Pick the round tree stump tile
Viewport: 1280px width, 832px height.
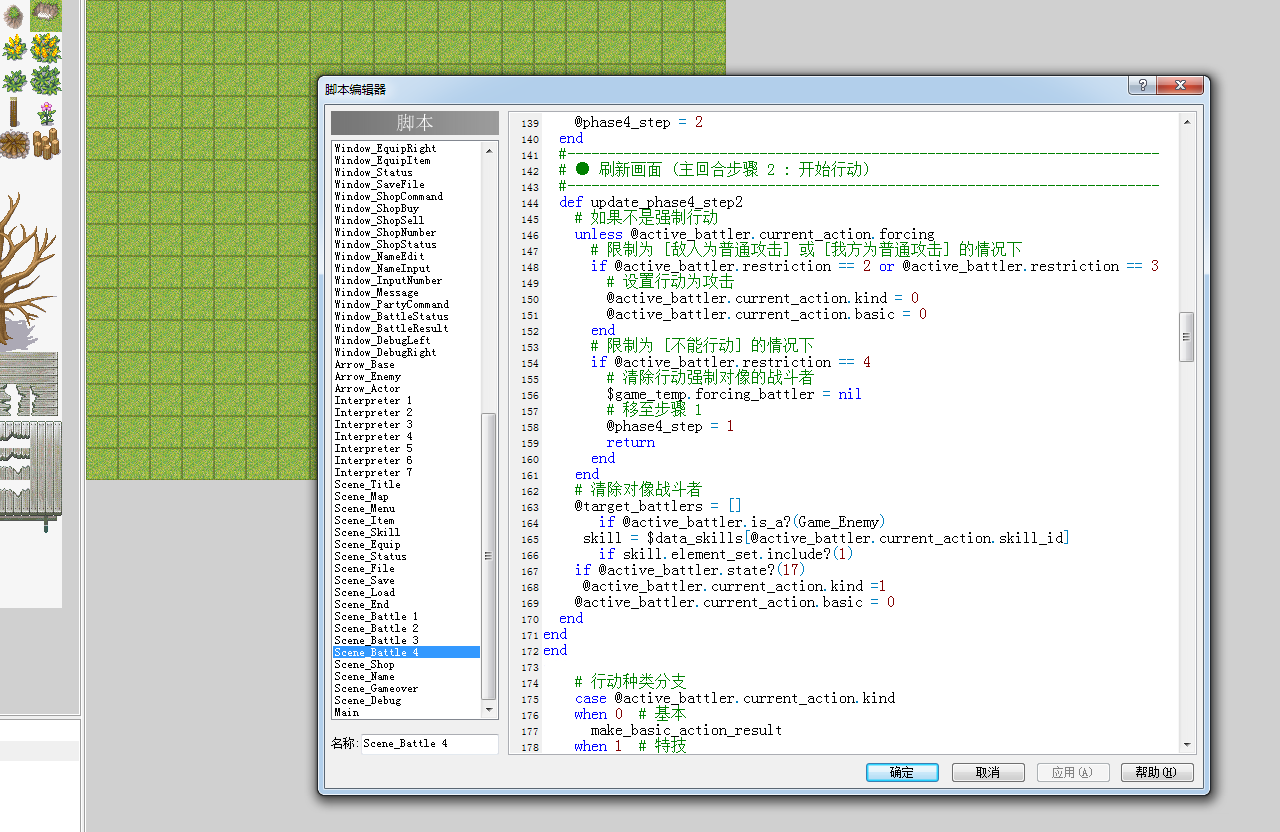pyautogui.click(x=14, y=145)
